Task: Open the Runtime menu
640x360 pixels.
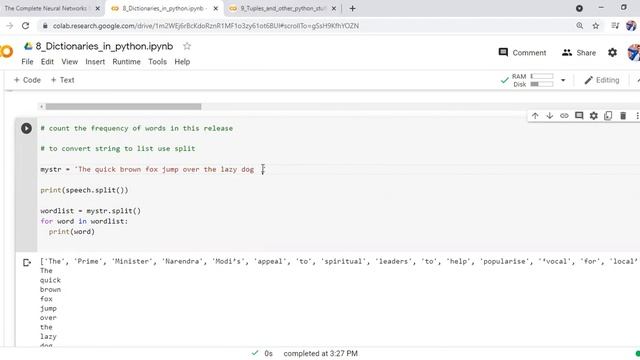Action: 127,62
